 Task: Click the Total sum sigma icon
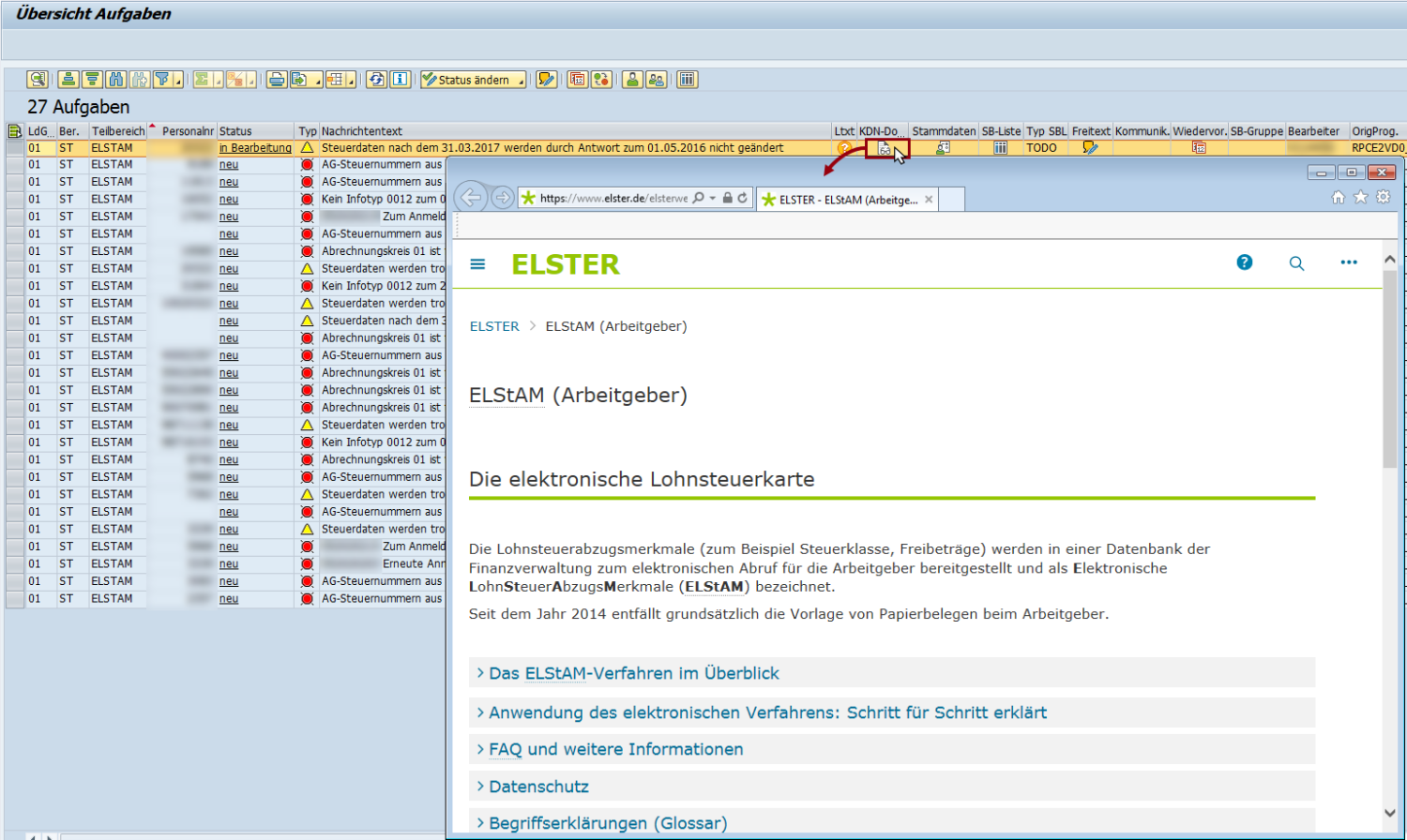[x=202, y=80]
